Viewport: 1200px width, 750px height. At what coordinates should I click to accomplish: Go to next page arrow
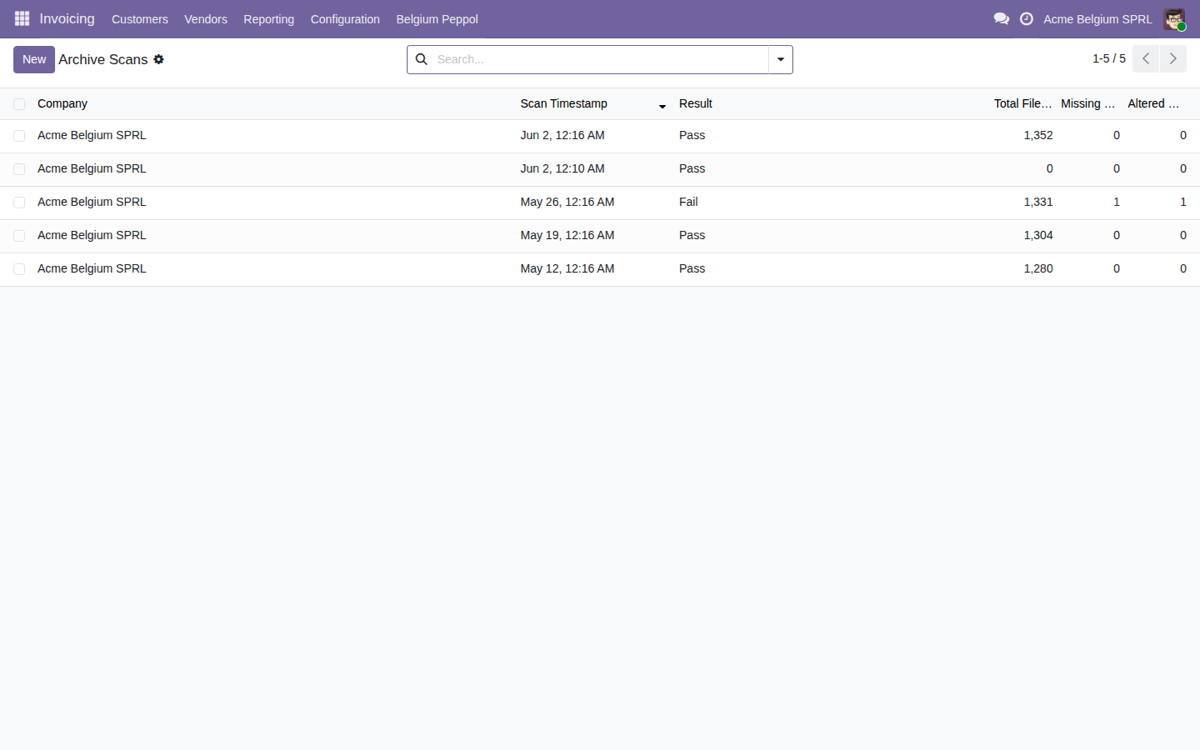pos(1173,59)
